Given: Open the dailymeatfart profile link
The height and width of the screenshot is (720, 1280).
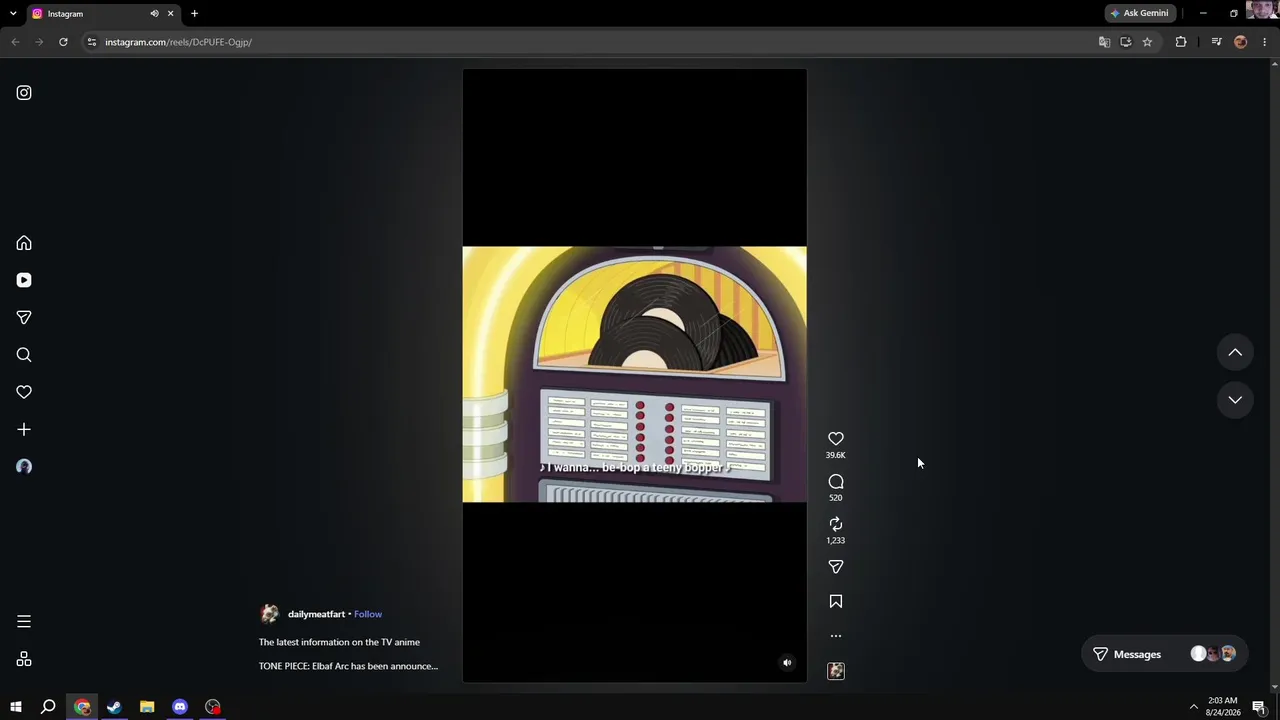Looking at the screenshot, I should 316,614.
